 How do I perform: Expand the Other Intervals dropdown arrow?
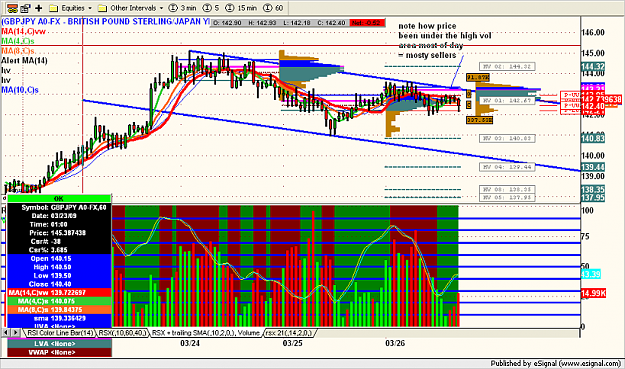coord(161,8)
